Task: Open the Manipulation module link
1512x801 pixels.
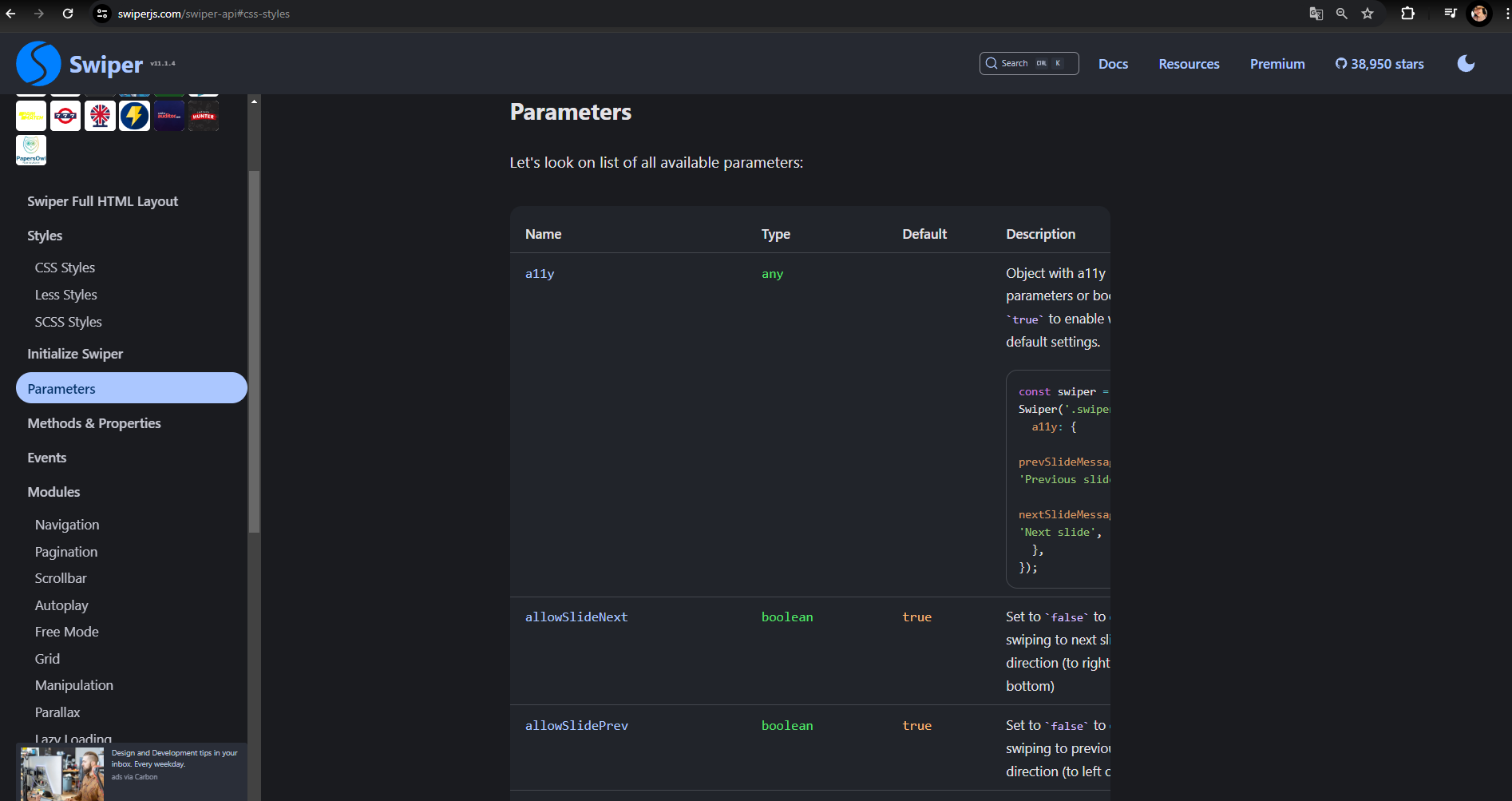Action: [x=74, y=685]
